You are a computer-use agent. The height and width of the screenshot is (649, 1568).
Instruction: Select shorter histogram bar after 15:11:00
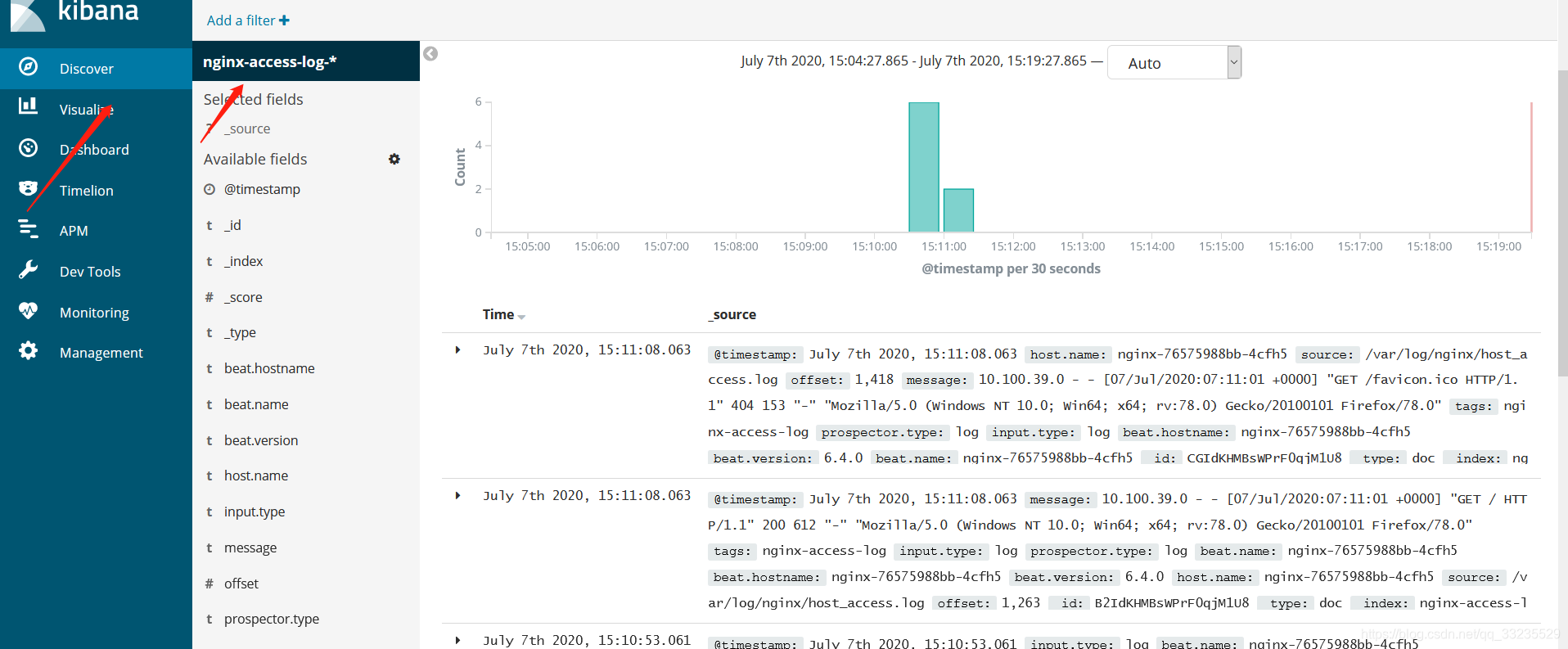tap(958, 210)
